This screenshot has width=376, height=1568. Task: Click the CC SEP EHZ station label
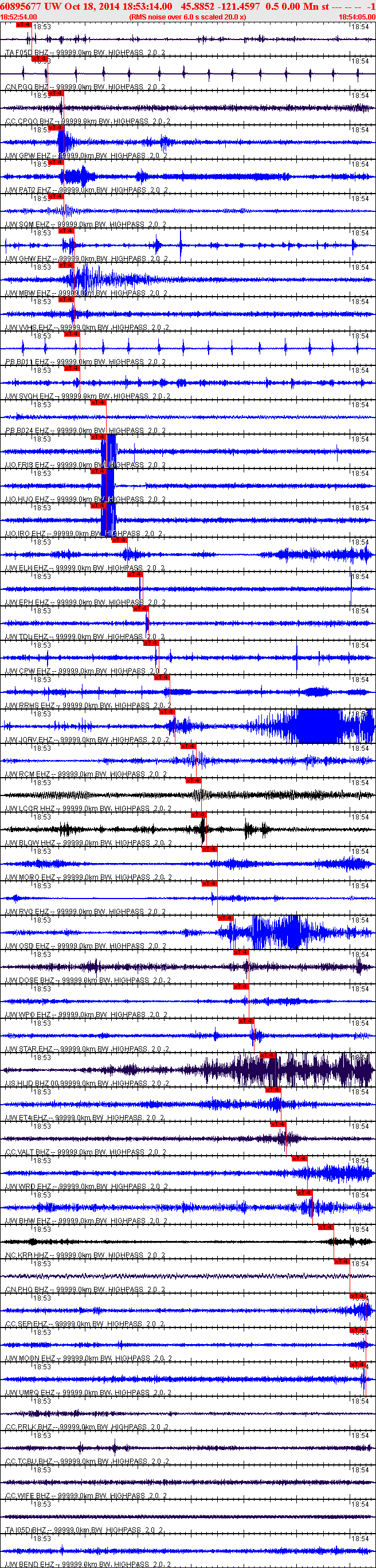tap(28, 1324)
